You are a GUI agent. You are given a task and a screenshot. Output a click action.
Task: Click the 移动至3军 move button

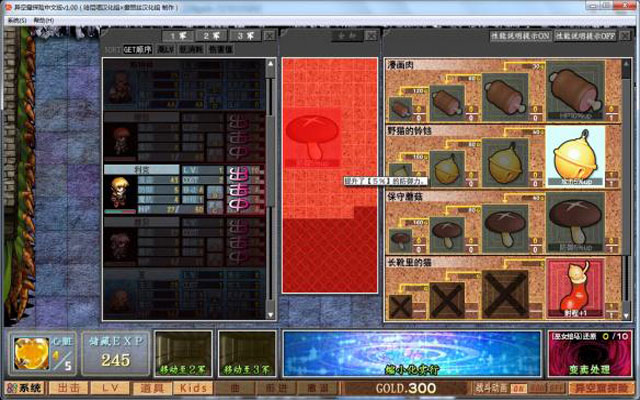pyautogui.click(x=247, y=354)
